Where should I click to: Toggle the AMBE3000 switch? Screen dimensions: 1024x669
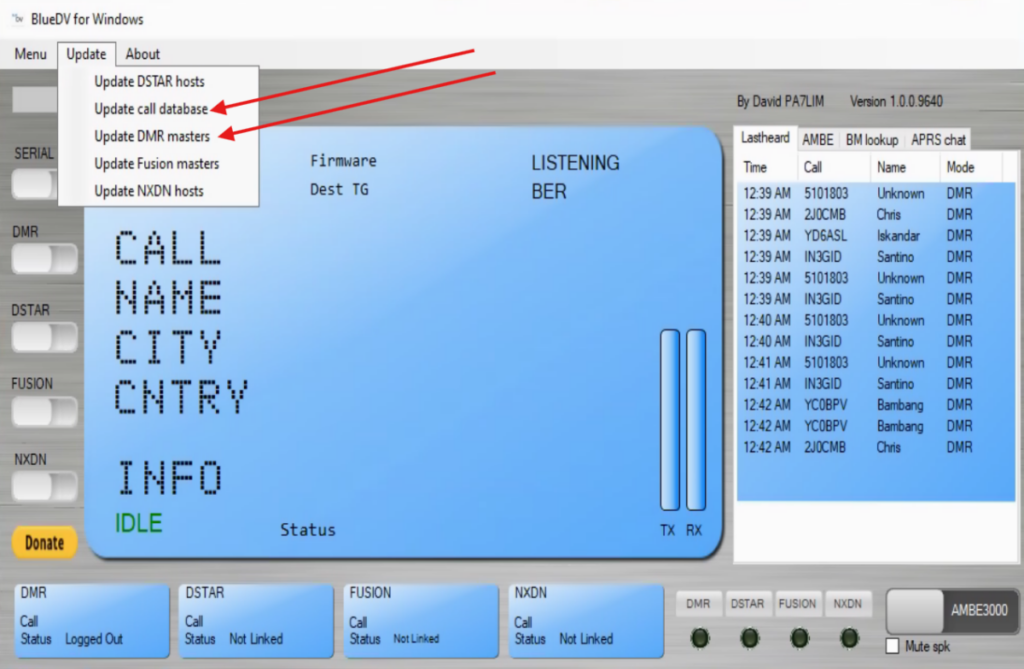coord(949,610)
